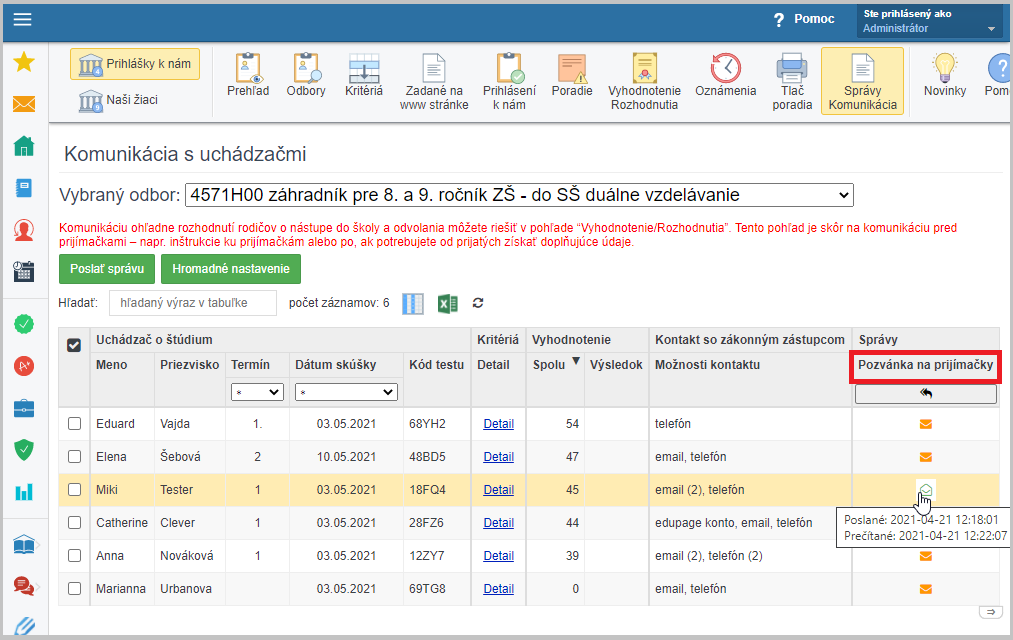Open Zadané na www stránke
Viewport: 1013px width, 640px height.
pos(434,82)
